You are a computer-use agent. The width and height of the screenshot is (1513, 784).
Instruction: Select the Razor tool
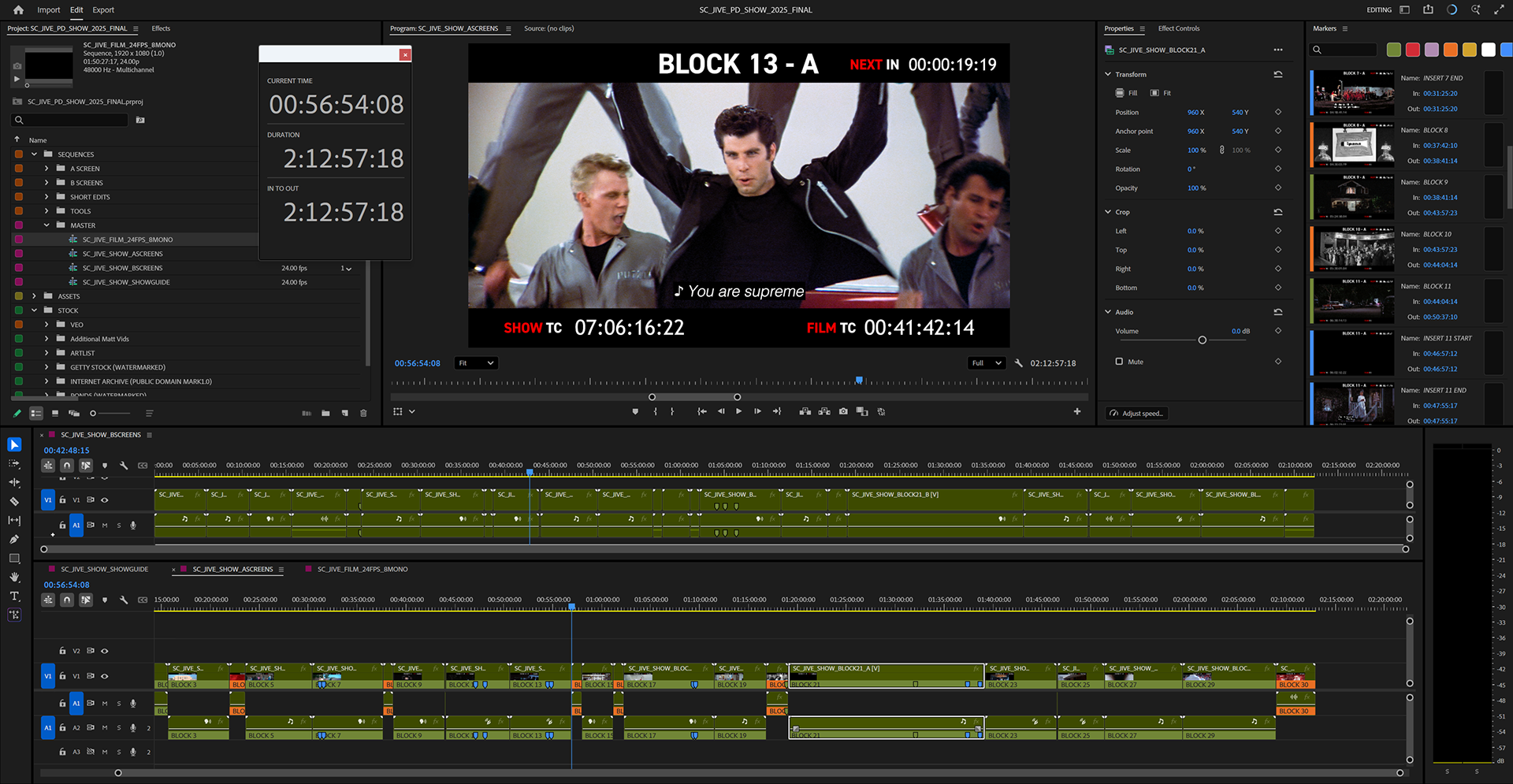pos(14,501)
